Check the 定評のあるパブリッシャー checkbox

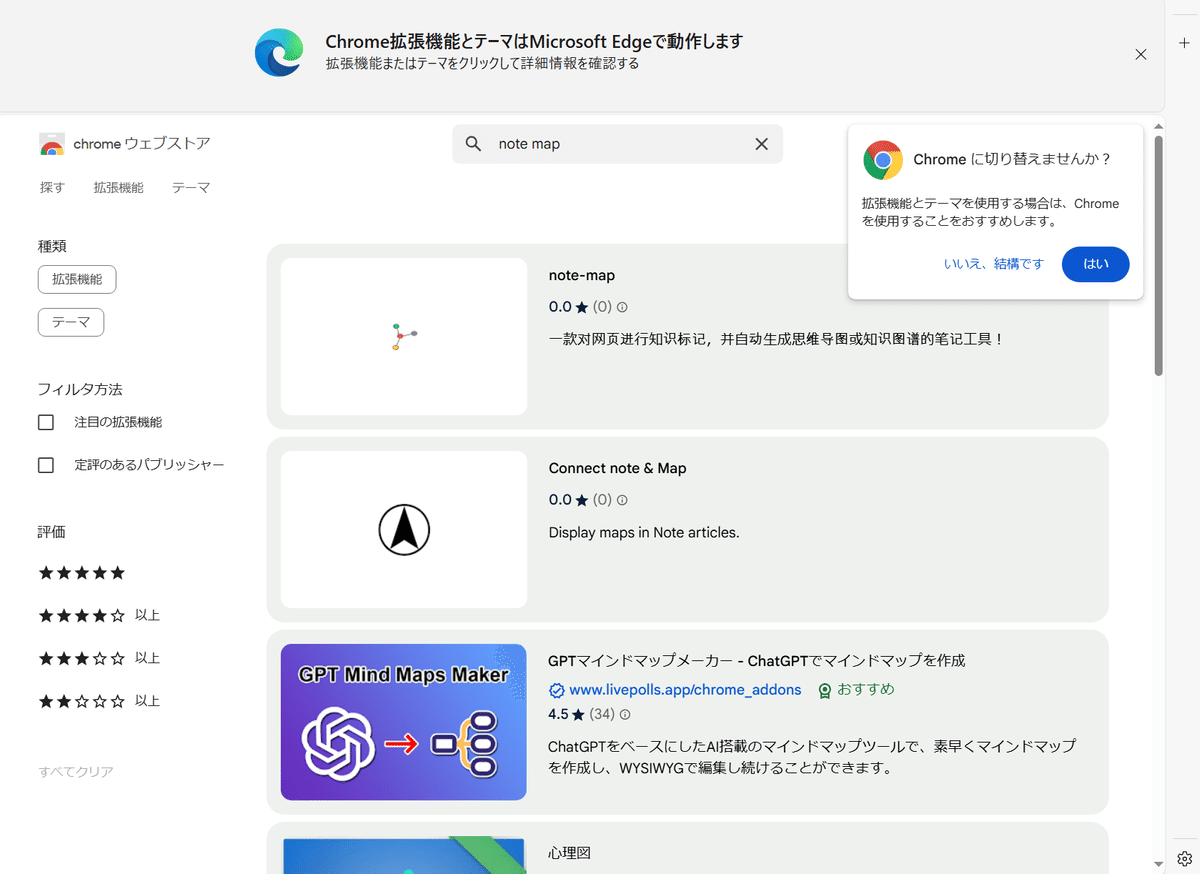click(x=46, y=465)
